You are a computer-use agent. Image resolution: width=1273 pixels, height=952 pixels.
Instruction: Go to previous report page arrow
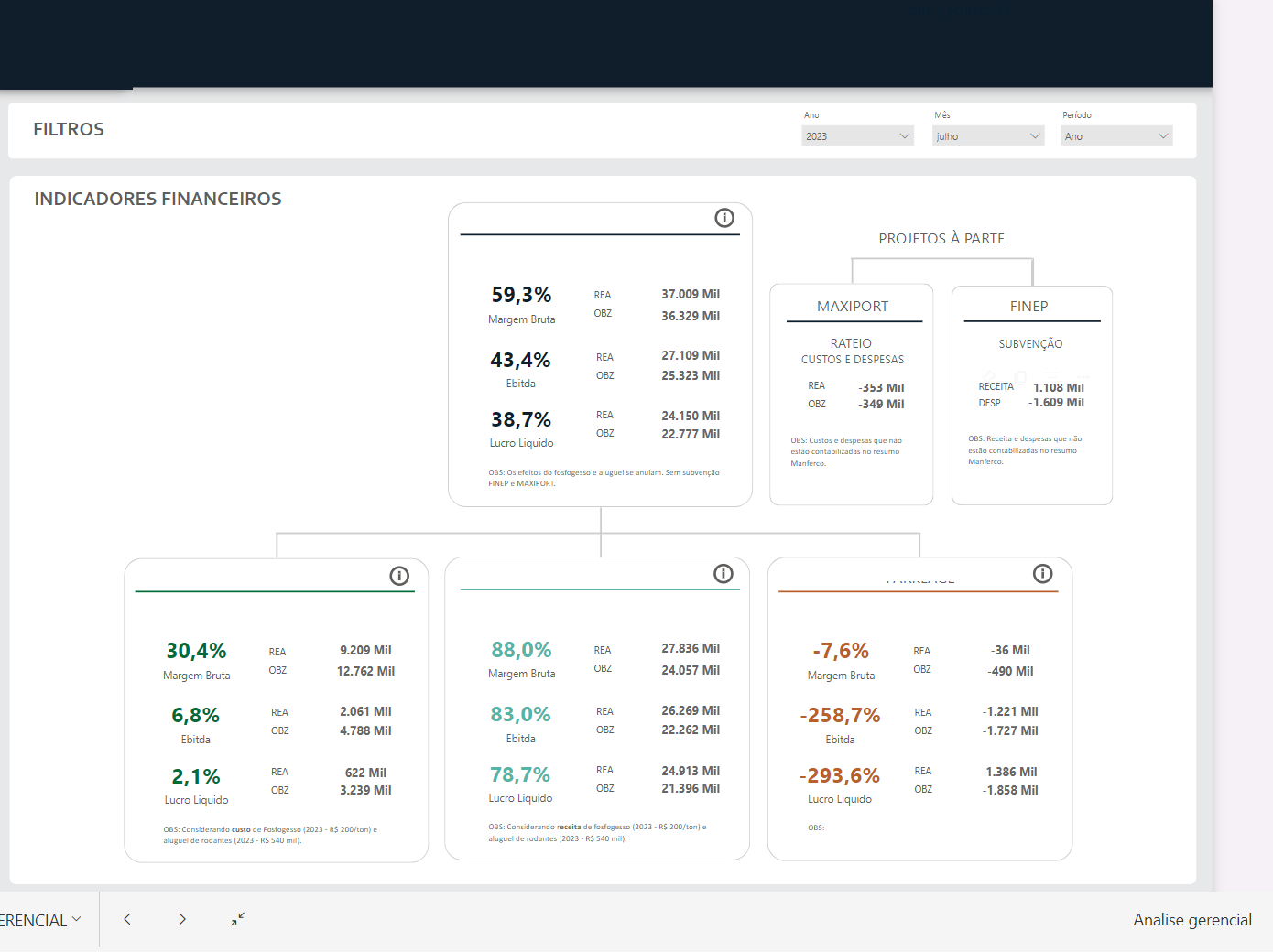[x=127, y=919]
